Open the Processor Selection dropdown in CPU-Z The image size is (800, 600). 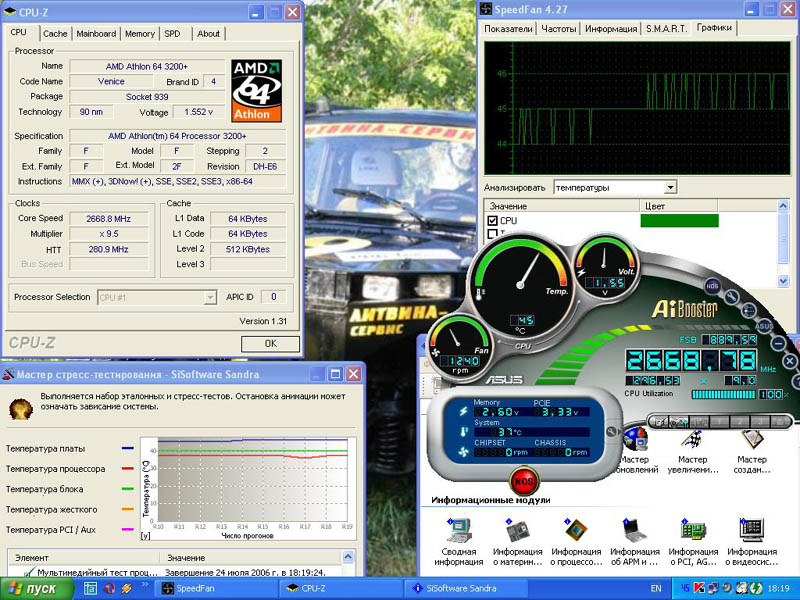tap(157, 297)
